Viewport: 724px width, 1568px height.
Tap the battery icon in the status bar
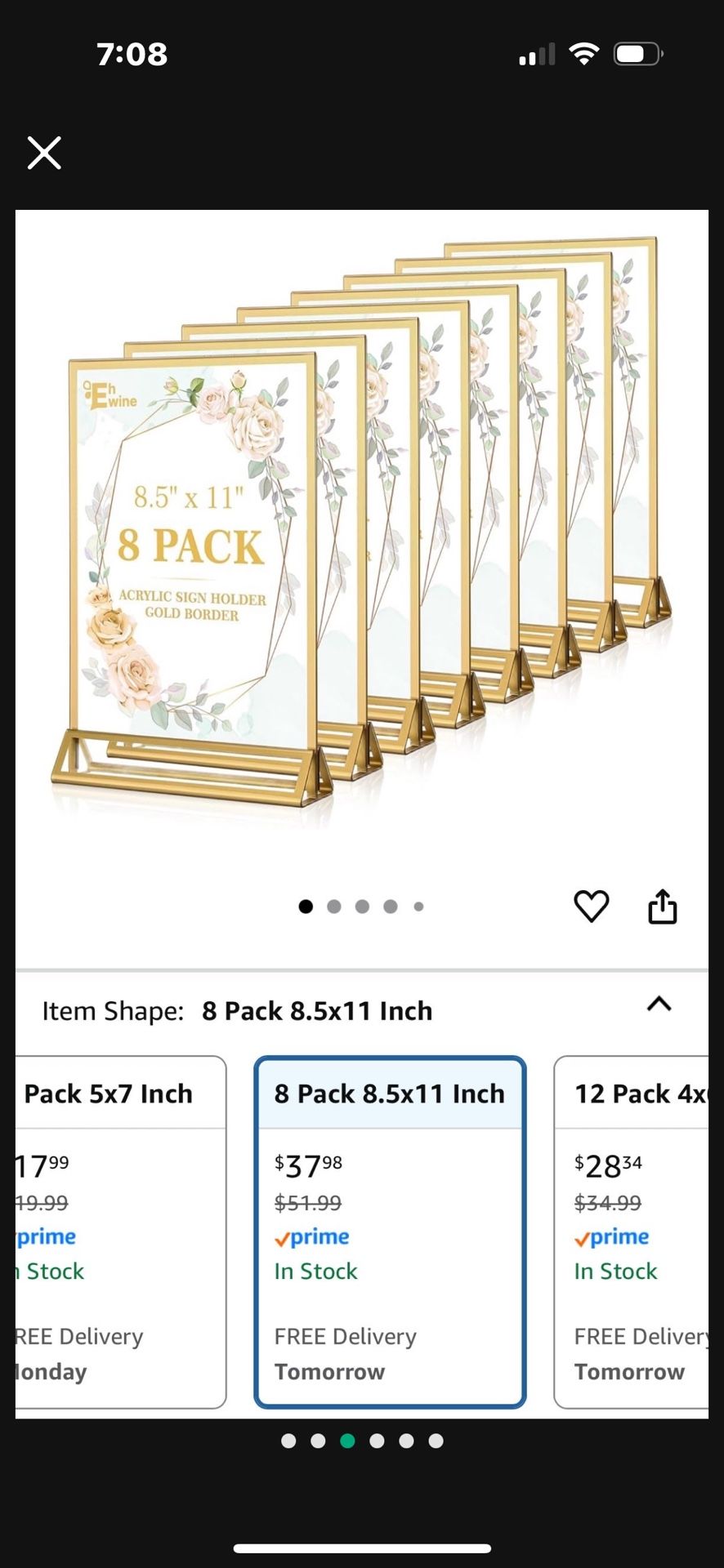[x=638, y=55]
